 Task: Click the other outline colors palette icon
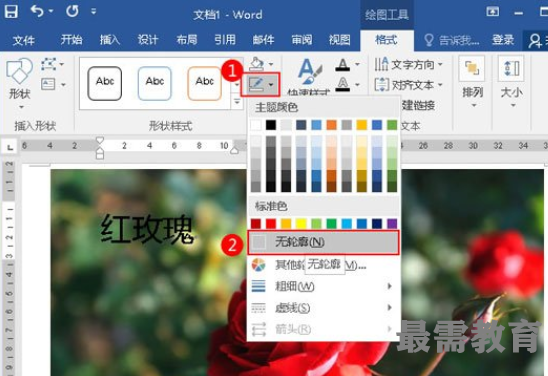(x=259, y=265)
